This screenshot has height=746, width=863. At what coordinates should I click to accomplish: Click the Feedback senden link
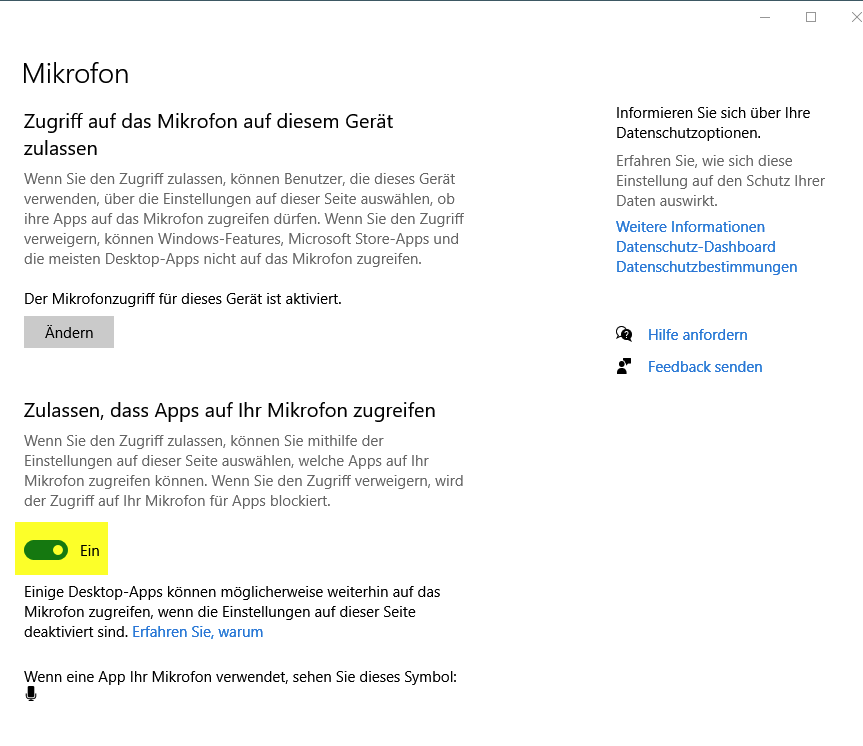tap(705, 367)
